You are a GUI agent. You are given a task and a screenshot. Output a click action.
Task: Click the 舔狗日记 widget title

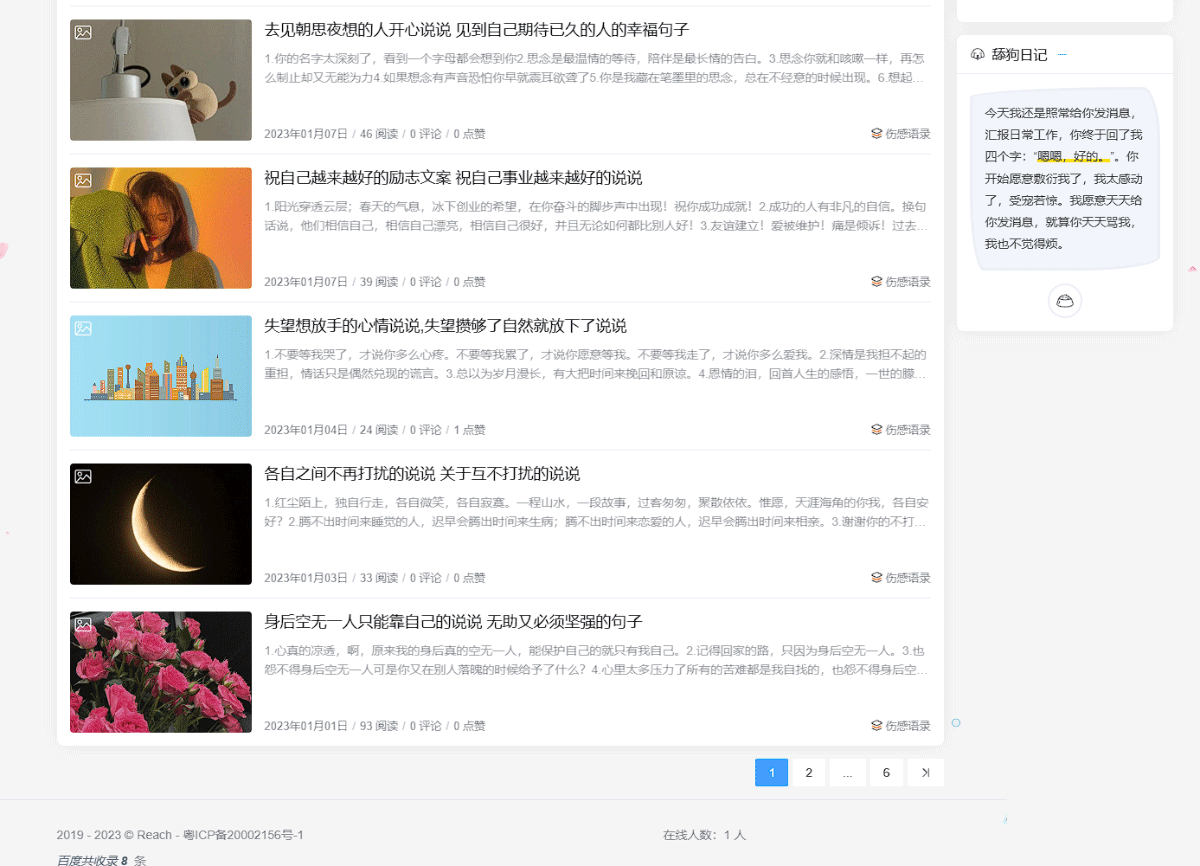1020,55
